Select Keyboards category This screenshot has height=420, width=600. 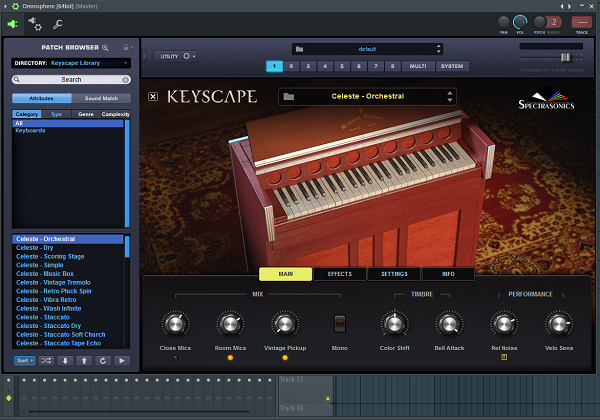[x=30, y=130]
